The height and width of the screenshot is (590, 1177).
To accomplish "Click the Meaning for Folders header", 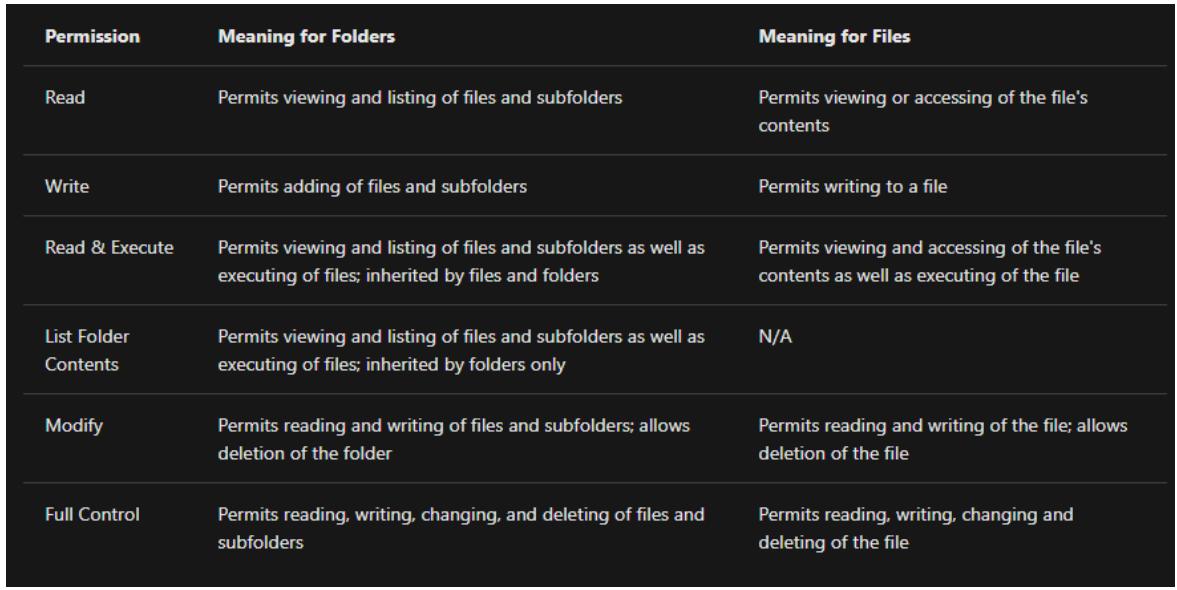I will tap(306, 37).
